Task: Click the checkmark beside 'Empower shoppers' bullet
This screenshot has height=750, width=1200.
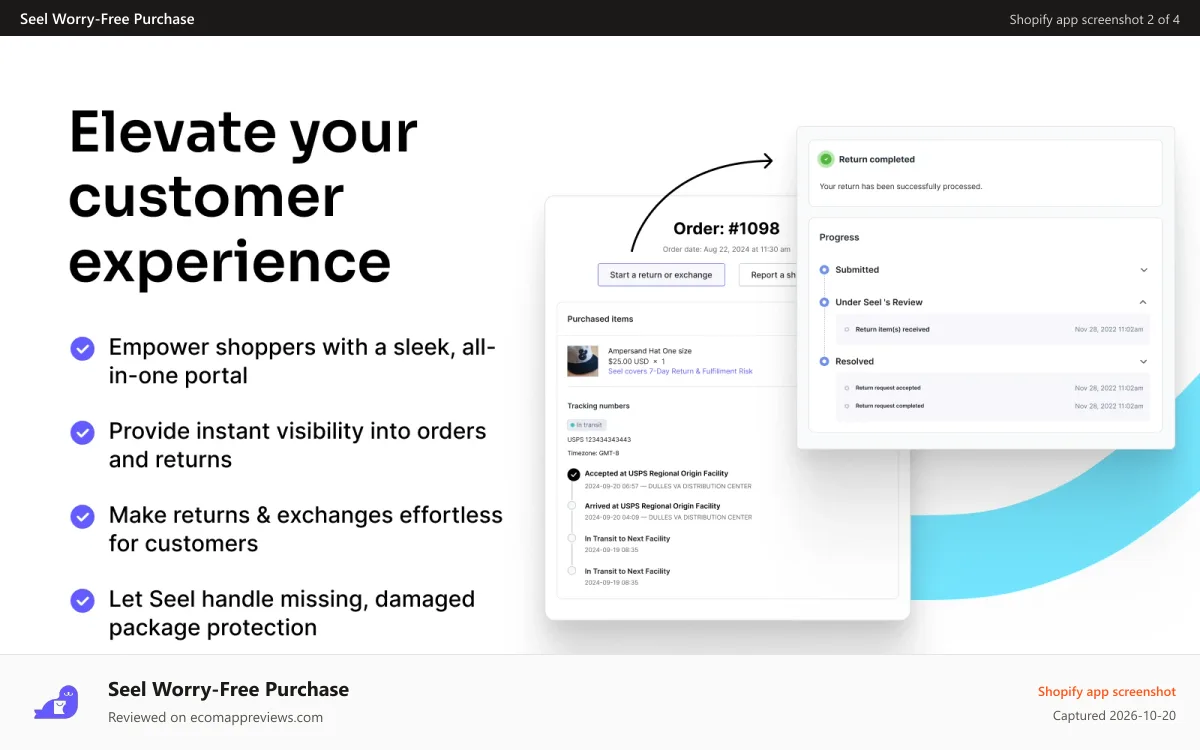Action: [x=82, y=348]
